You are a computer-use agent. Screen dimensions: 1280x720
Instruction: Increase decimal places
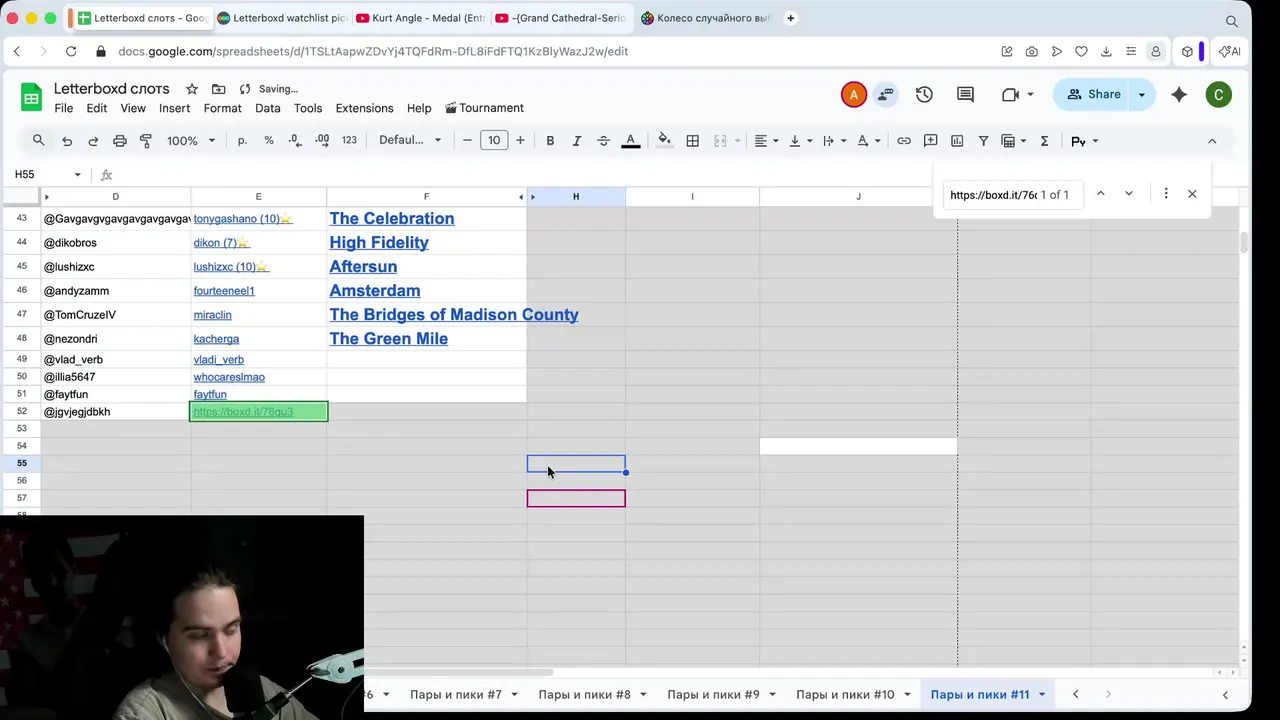click(x=322, y=141)
